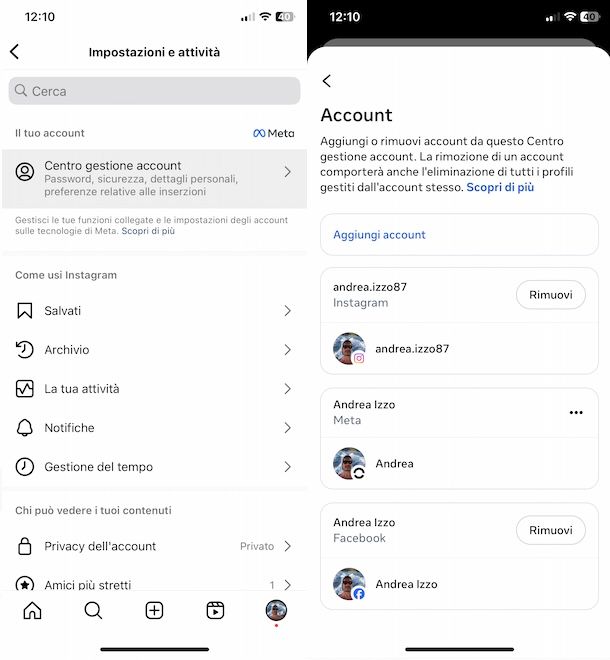Open the Search tab magnifier icon
The image size is (610, 660).
(x=93, y=610)
